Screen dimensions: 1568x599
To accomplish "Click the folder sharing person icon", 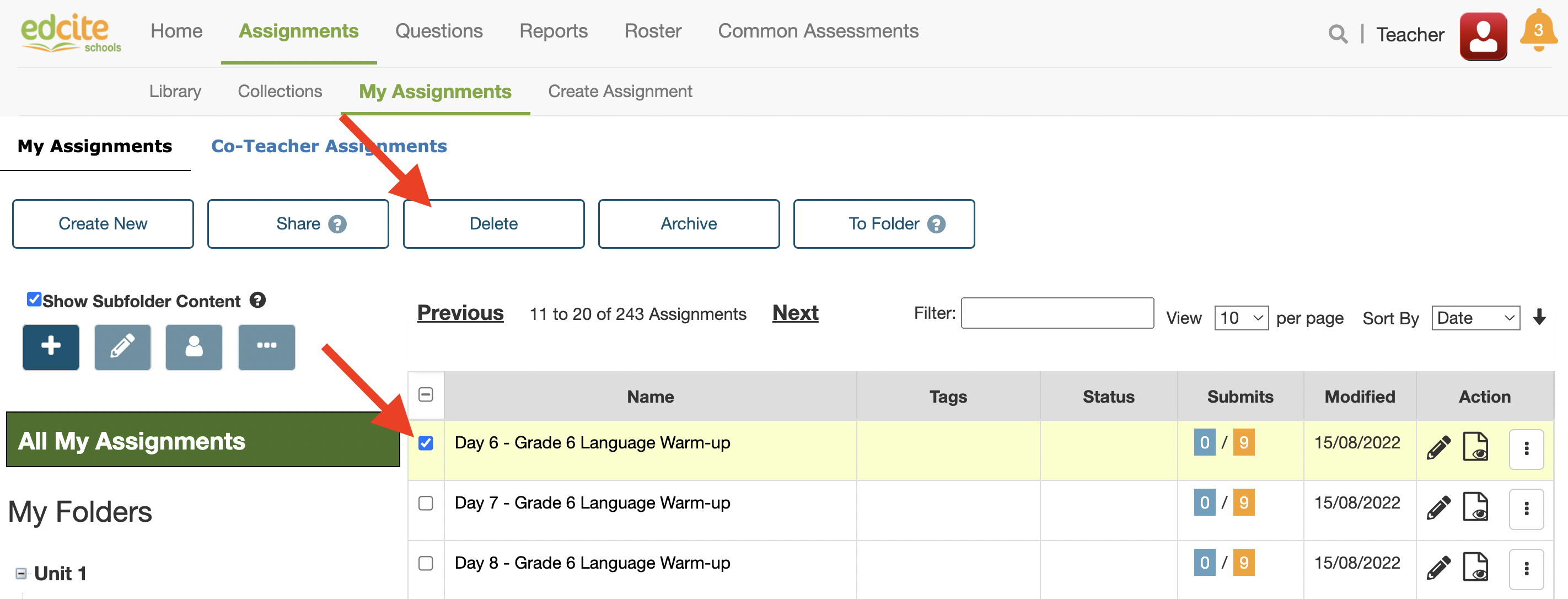I will click(x=194, y=347).
